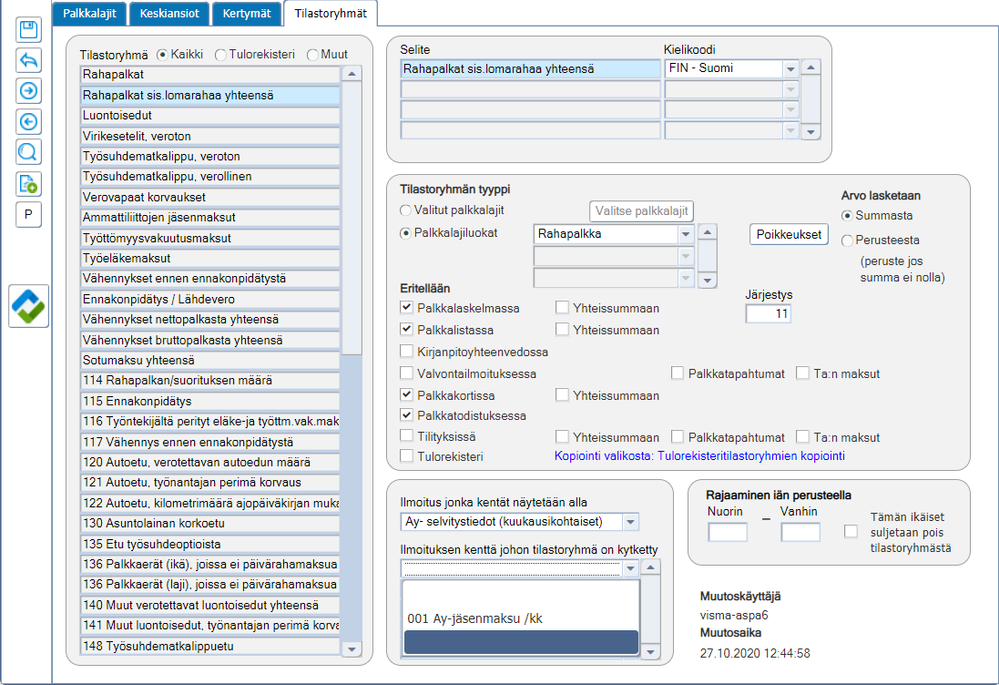Click the Palkkalajiluokat scroll-up arrow

(707, 233)
